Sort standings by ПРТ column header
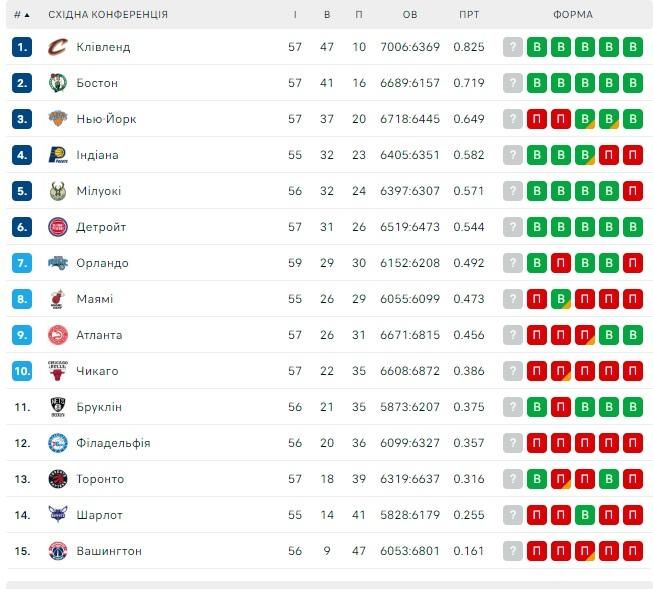The height and width of the screenshot is (589, 653). [x=468, y=15]
